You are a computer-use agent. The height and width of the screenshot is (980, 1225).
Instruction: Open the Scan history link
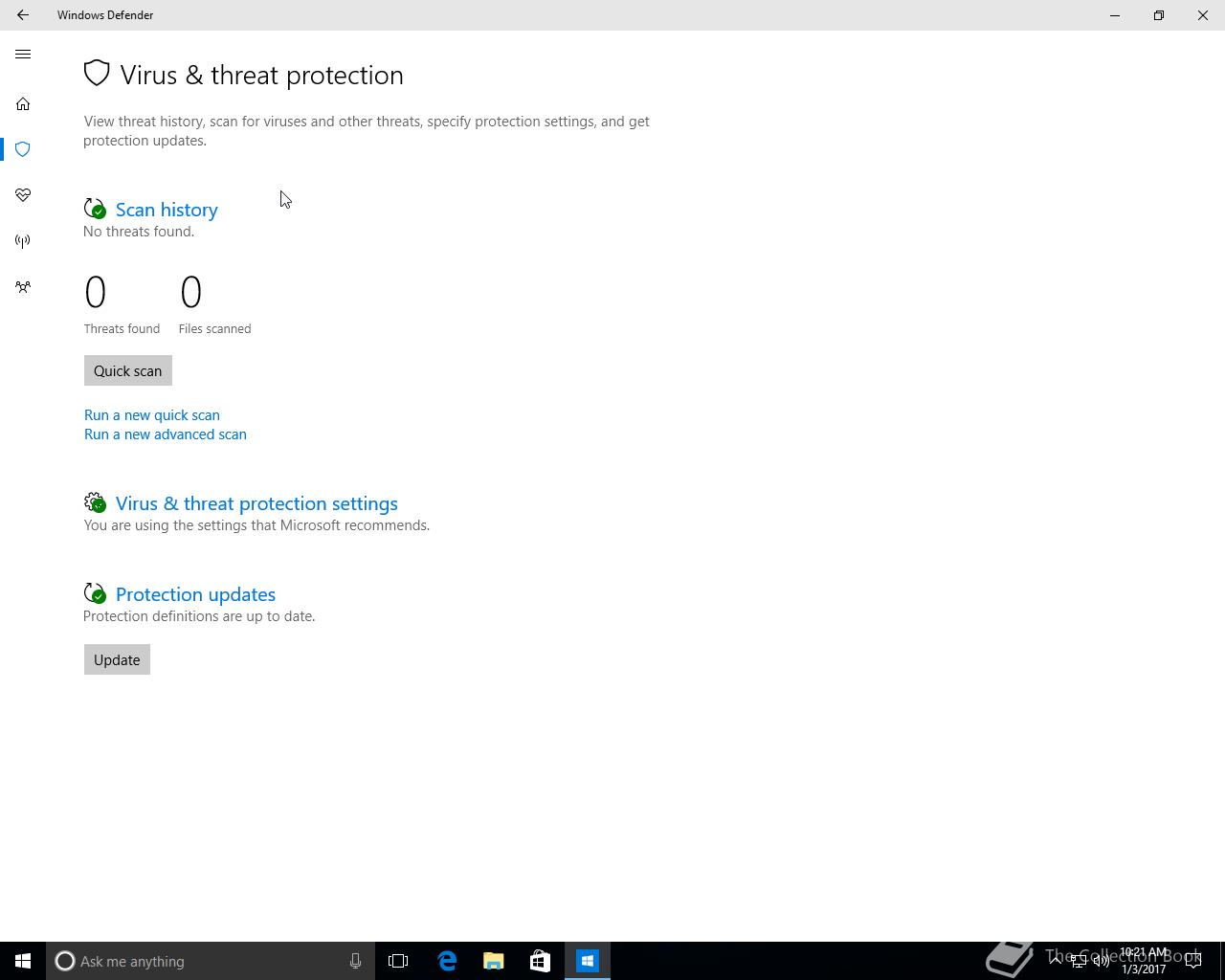coord(167,210)
